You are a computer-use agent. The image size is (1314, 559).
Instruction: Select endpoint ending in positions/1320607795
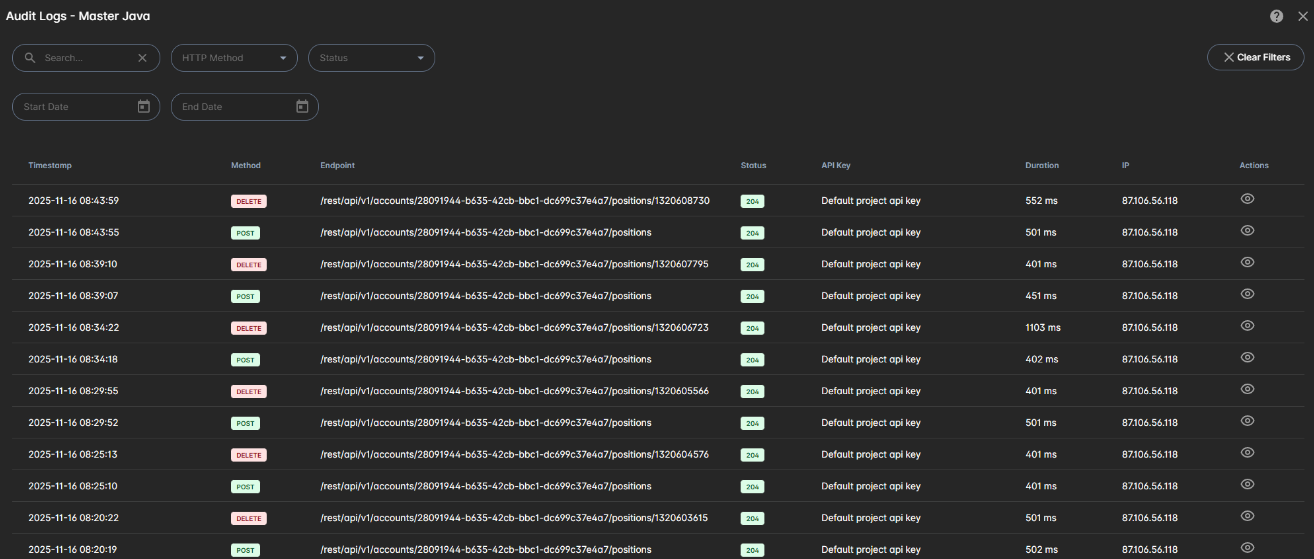pyautogui.click(x=515, y=264)
